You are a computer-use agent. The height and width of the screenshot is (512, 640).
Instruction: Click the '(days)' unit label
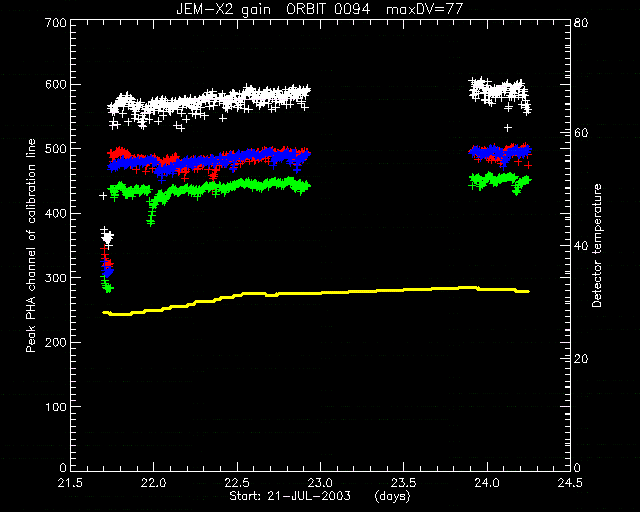[x=392, y=496]
